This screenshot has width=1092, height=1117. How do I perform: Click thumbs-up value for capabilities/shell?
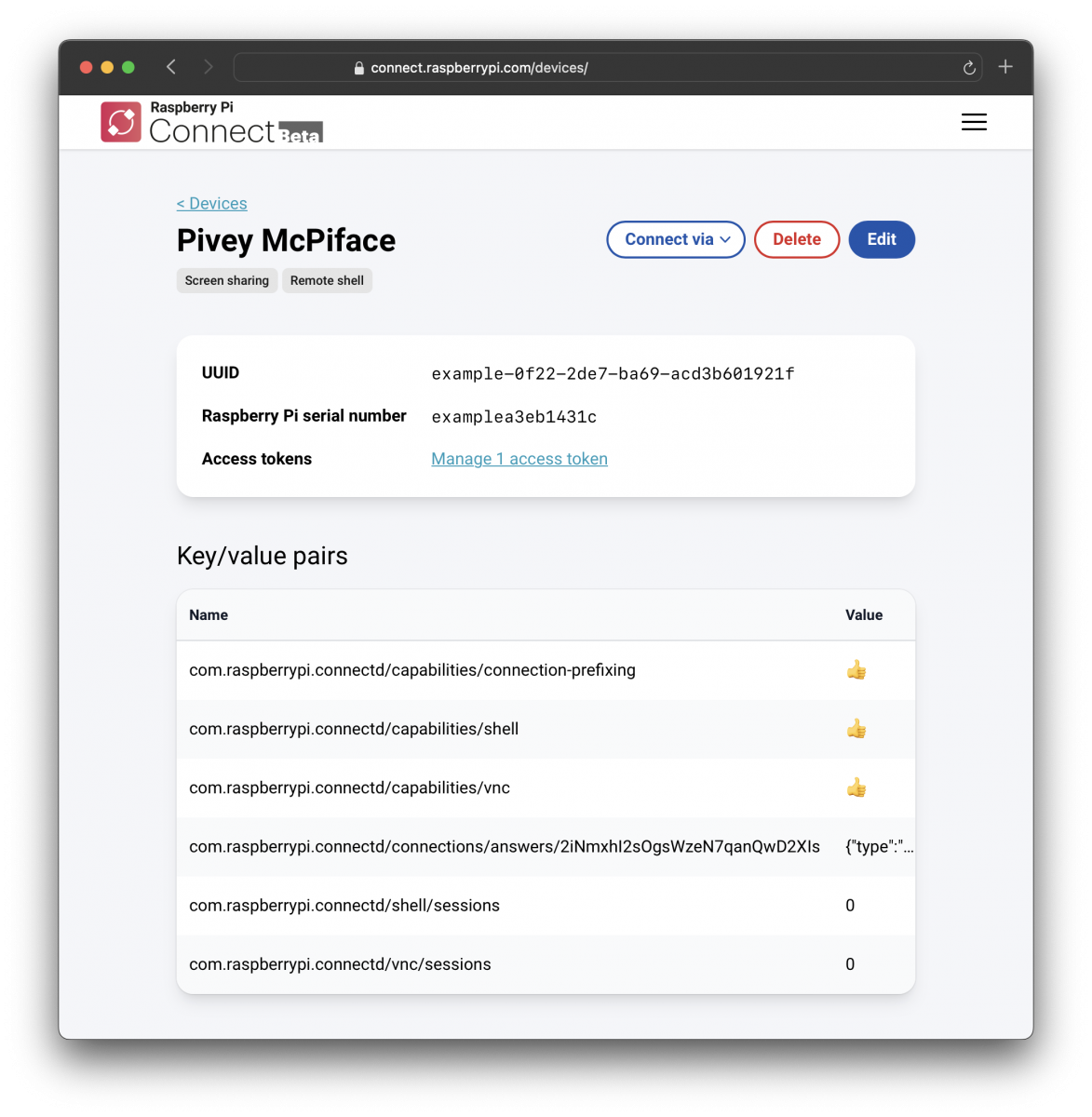(x=856, y=729)
